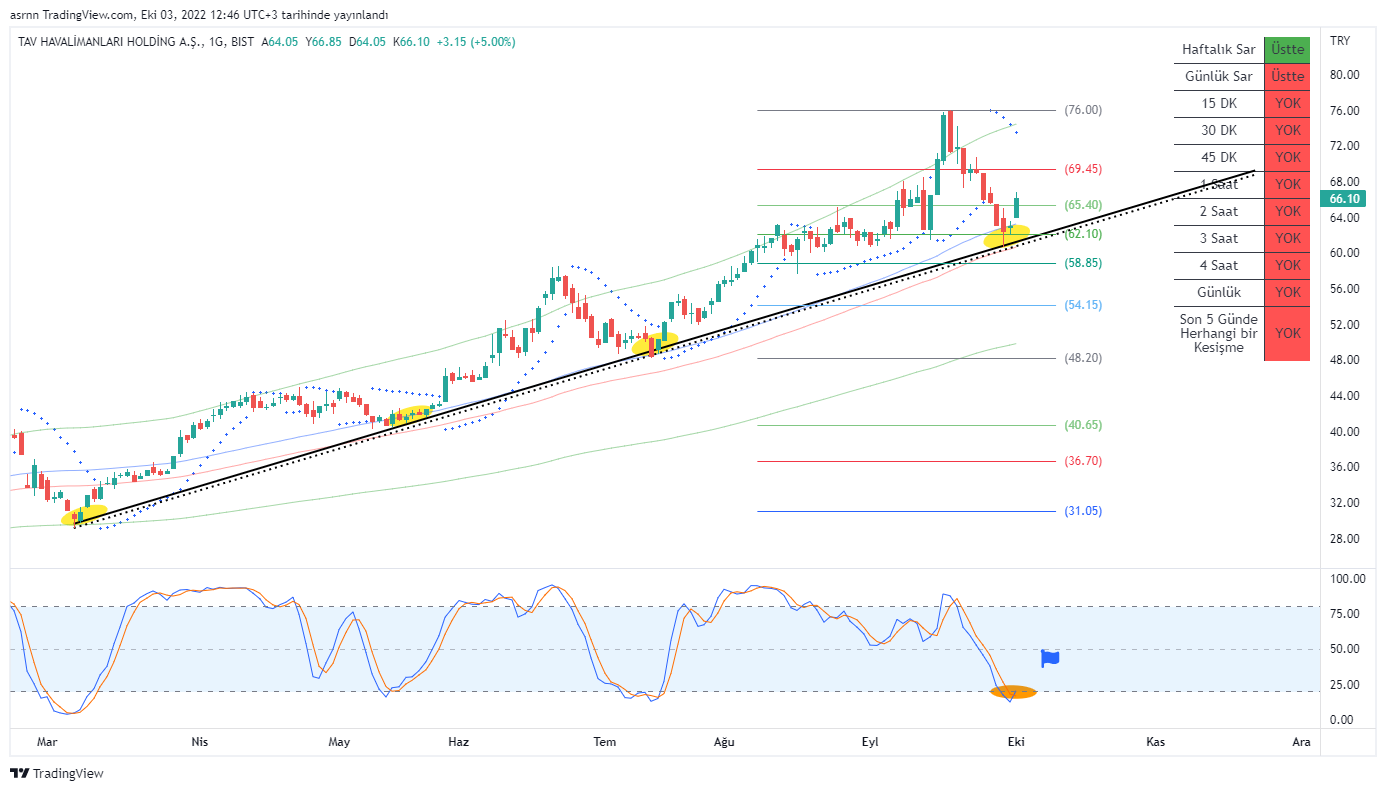Click the 80.00 price axis label
Screen dimensions: 1386x791
[x=1345, y=75]
